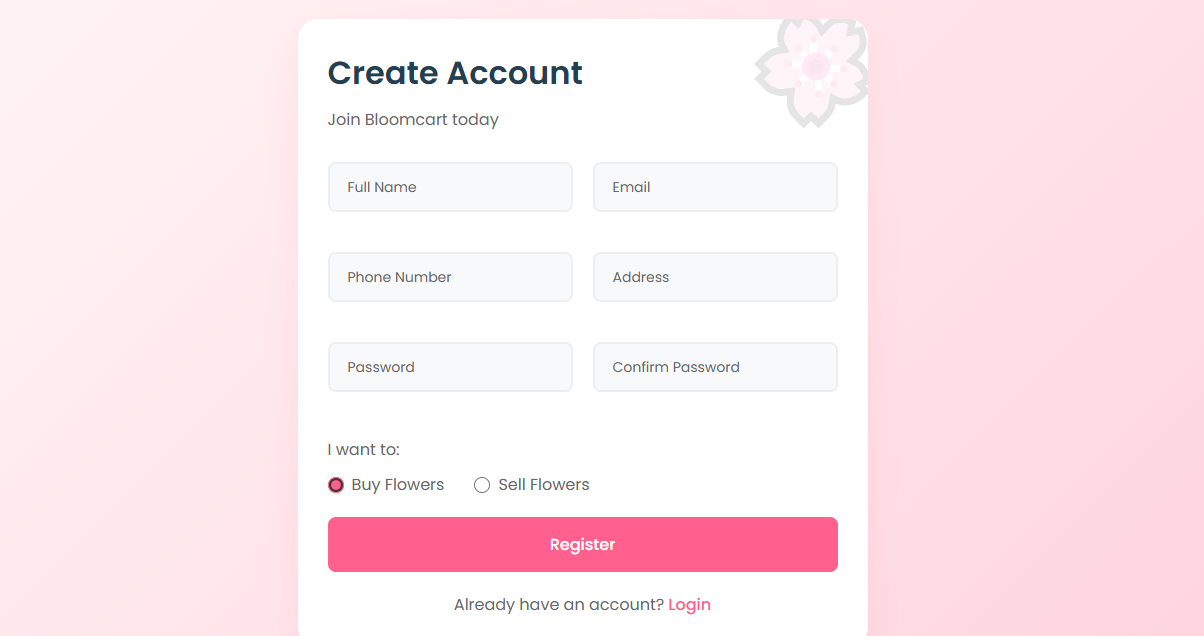
Task: Click the Password input field
Action: (450, 367)
